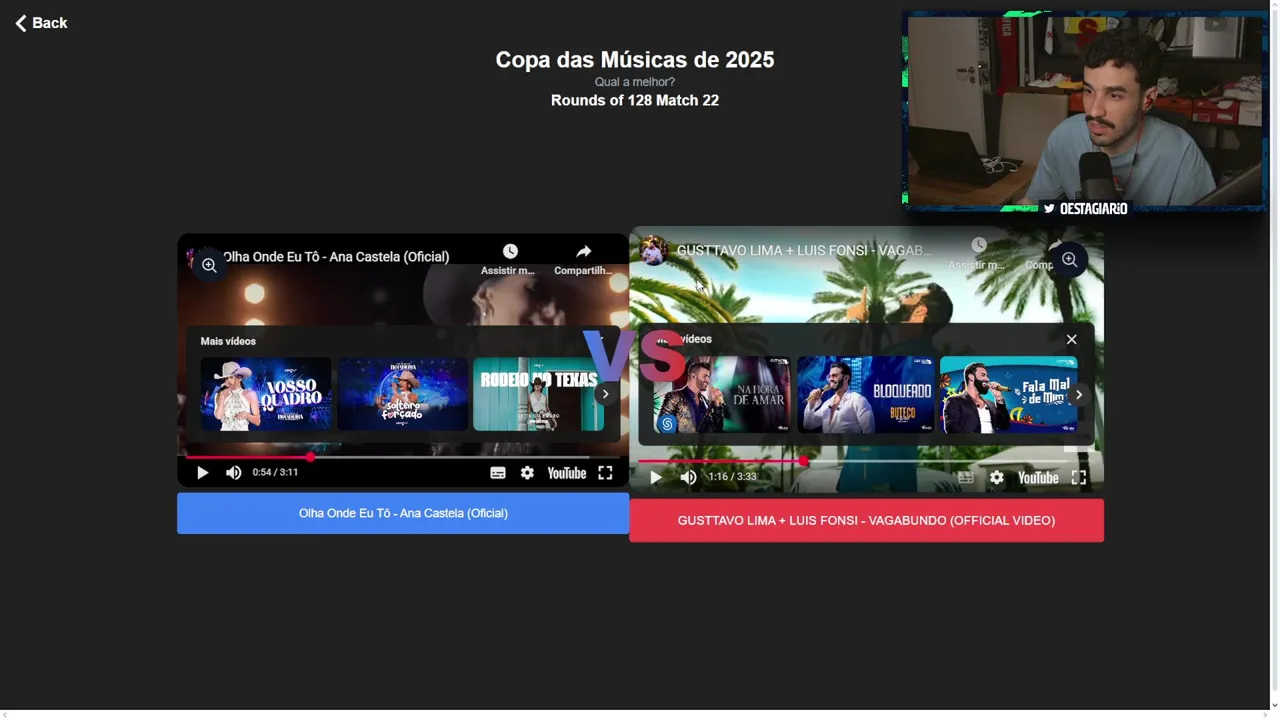Viewport: 1280px width, 720px height.
Task: Open settings gear on right video
Action: (x=997, y=478)
